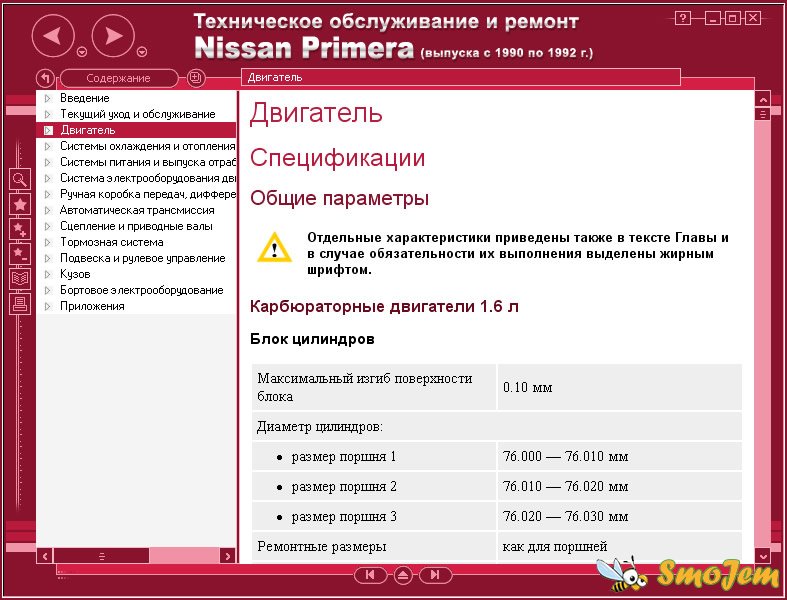Open the Введение chapter
Screen dimensions: 787x600
(x=85, y=98)
